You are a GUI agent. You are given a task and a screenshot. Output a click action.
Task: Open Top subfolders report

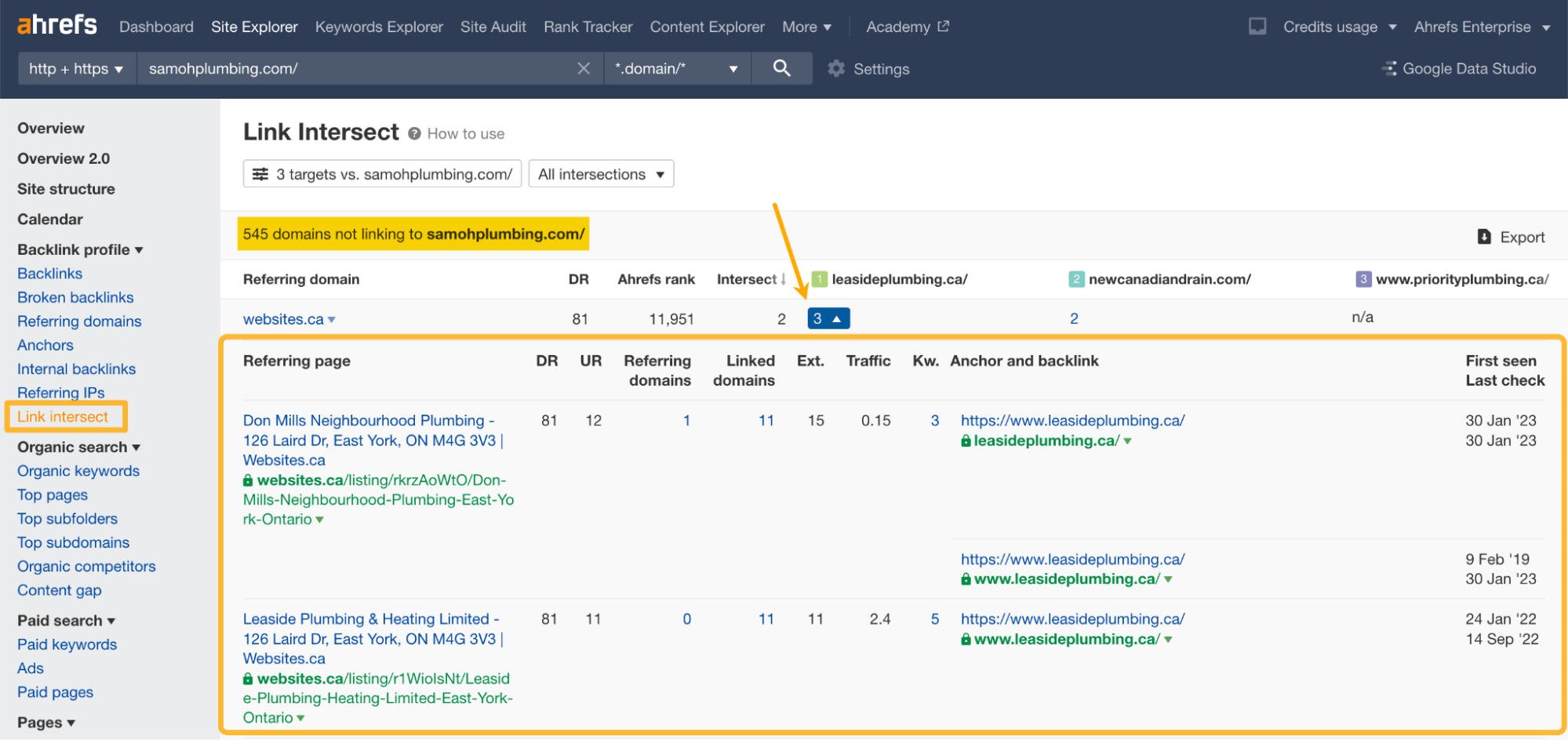67,519
